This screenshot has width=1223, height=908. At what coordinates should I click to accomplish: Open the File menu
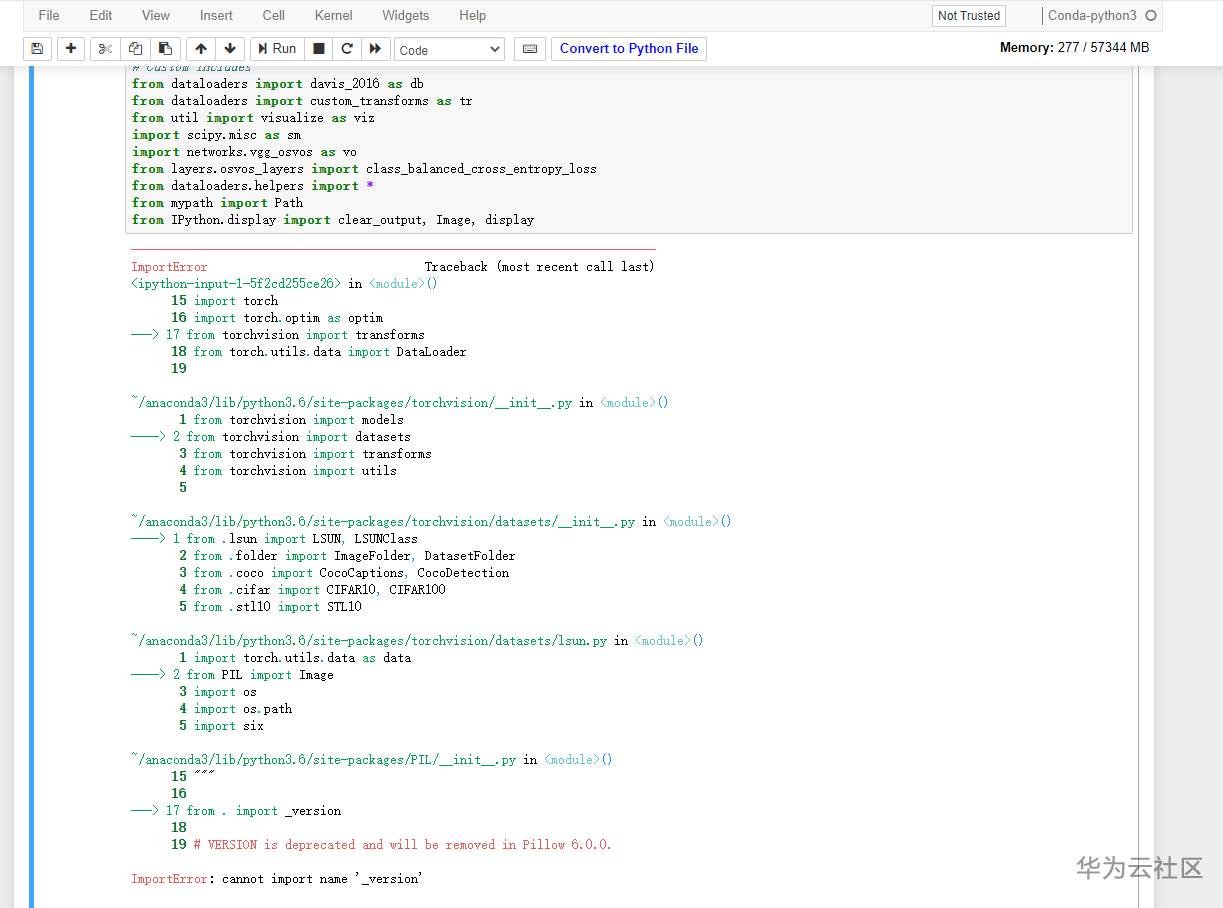(x=49, y=15)
